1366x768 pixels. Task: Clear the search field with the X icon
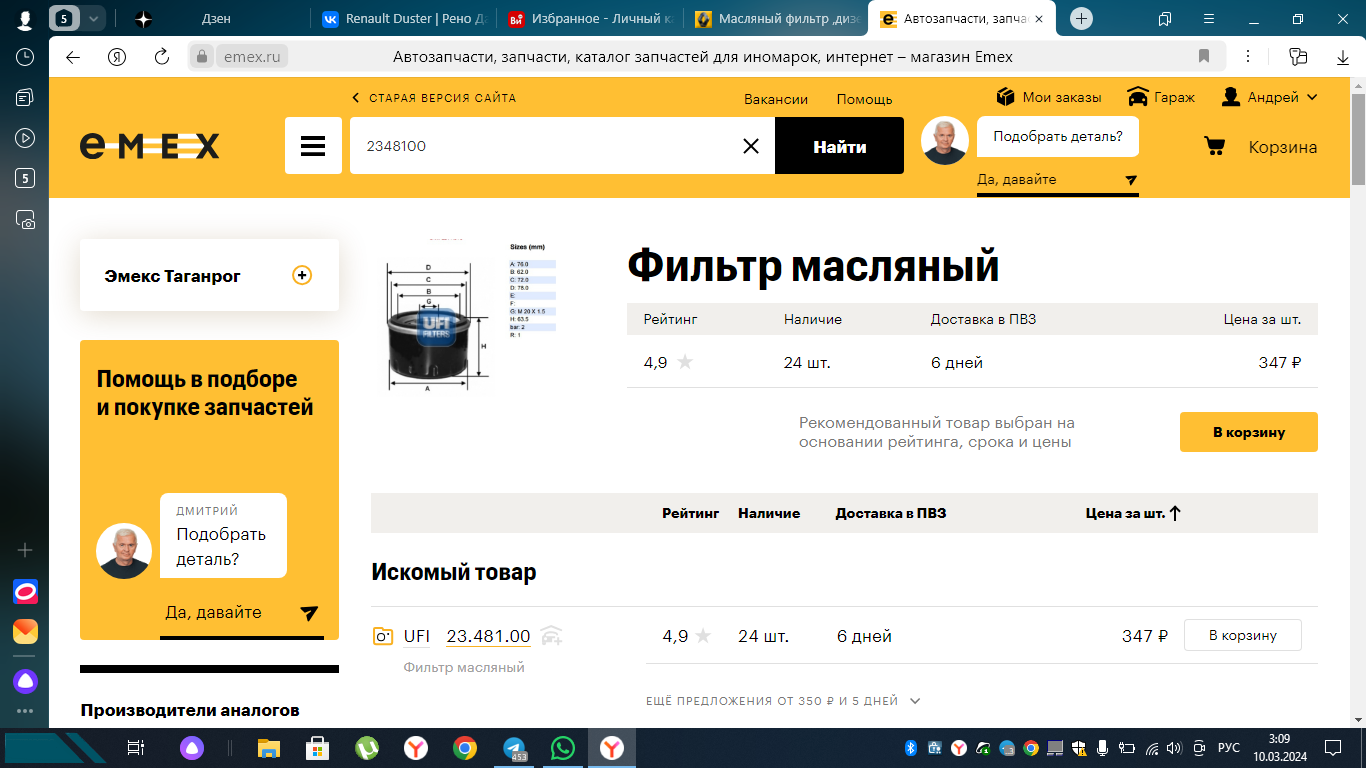pos(751,146)
